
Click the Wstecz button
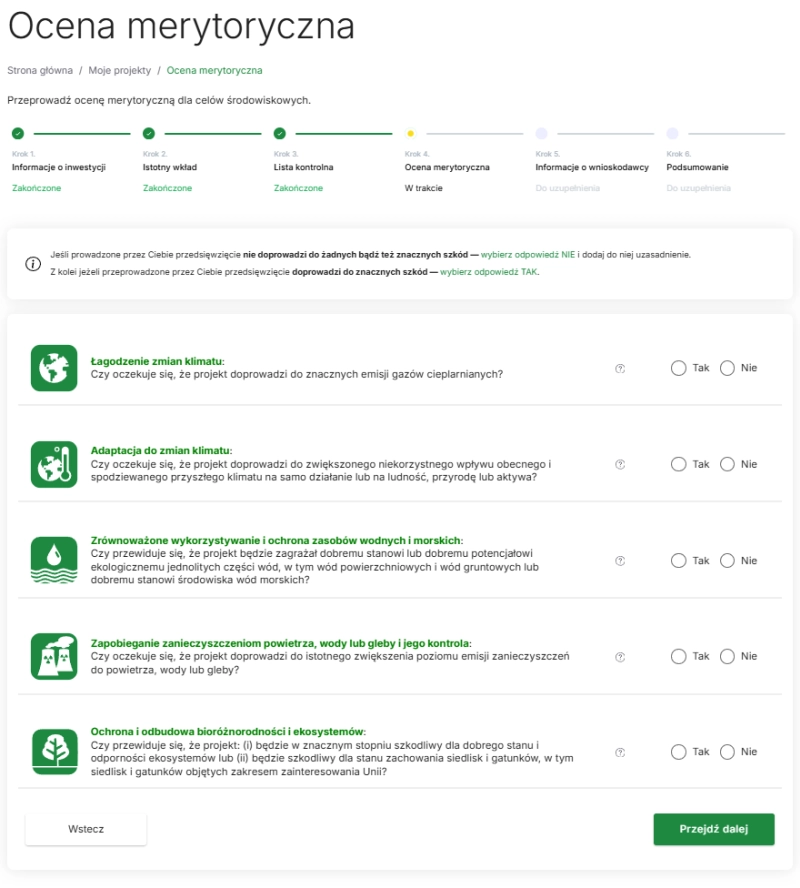[86, 829]
